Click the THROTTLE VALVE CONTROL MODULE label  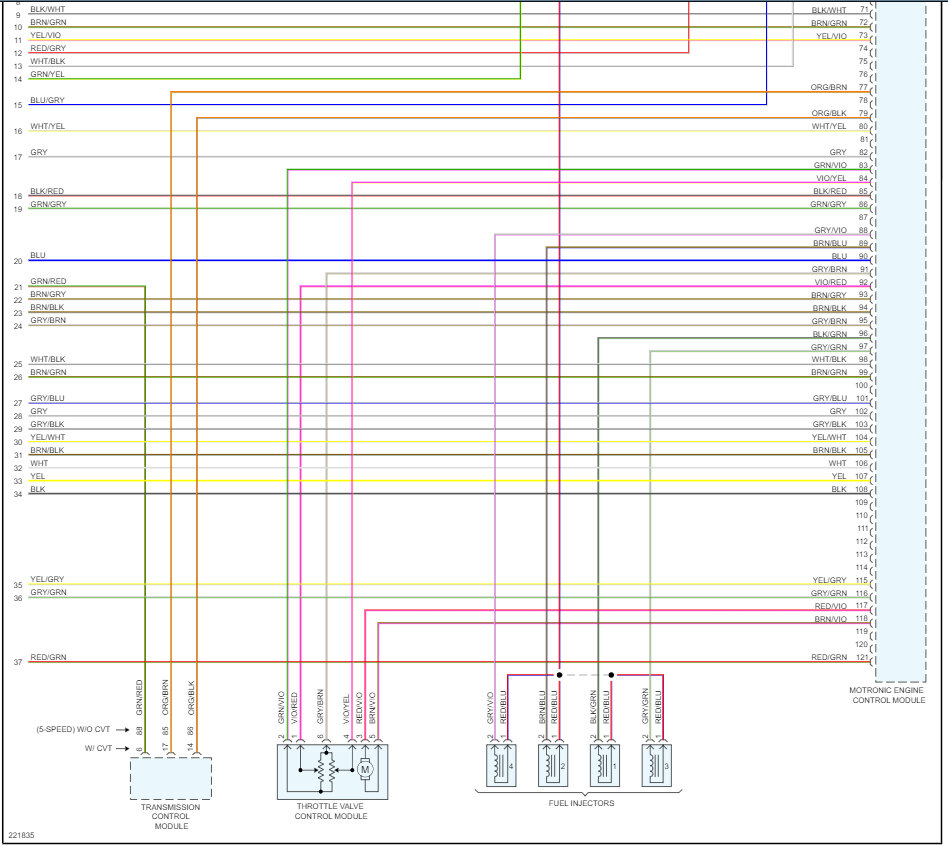331,812
